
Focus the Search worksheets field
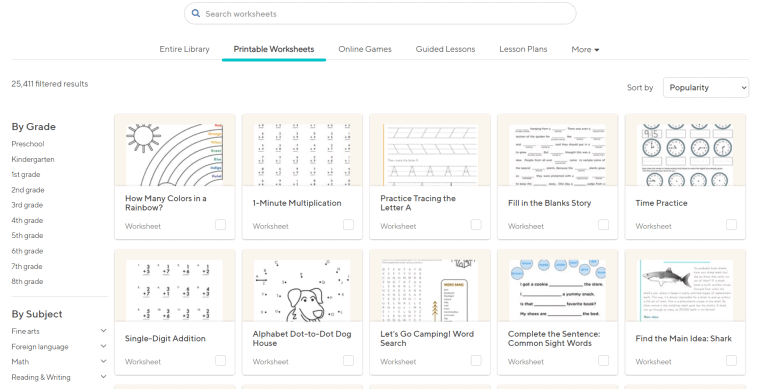380,14
